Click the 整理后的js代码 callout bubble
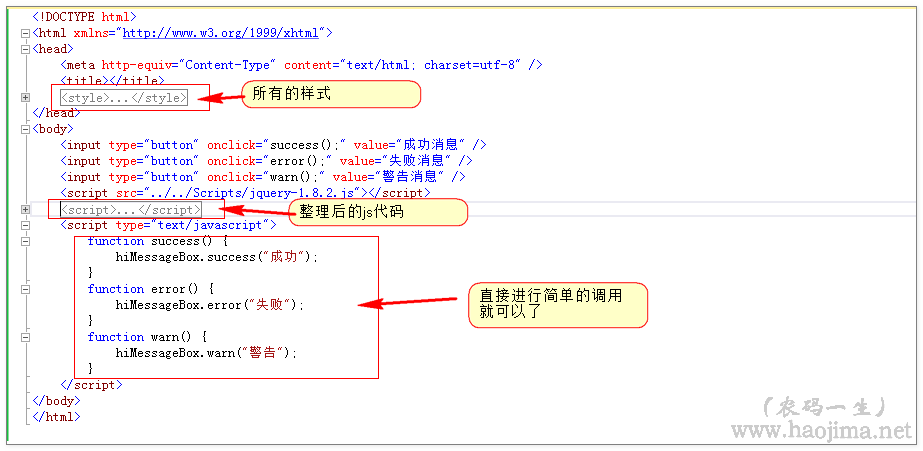Screen dimensions: 923x451 point(382,212)
